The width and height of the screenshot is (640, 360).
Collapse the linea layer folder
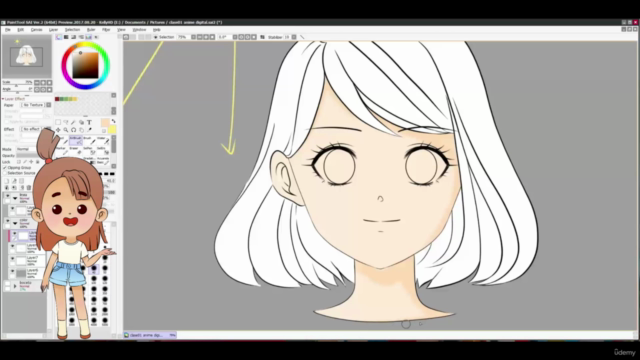[x=15, y=198]
